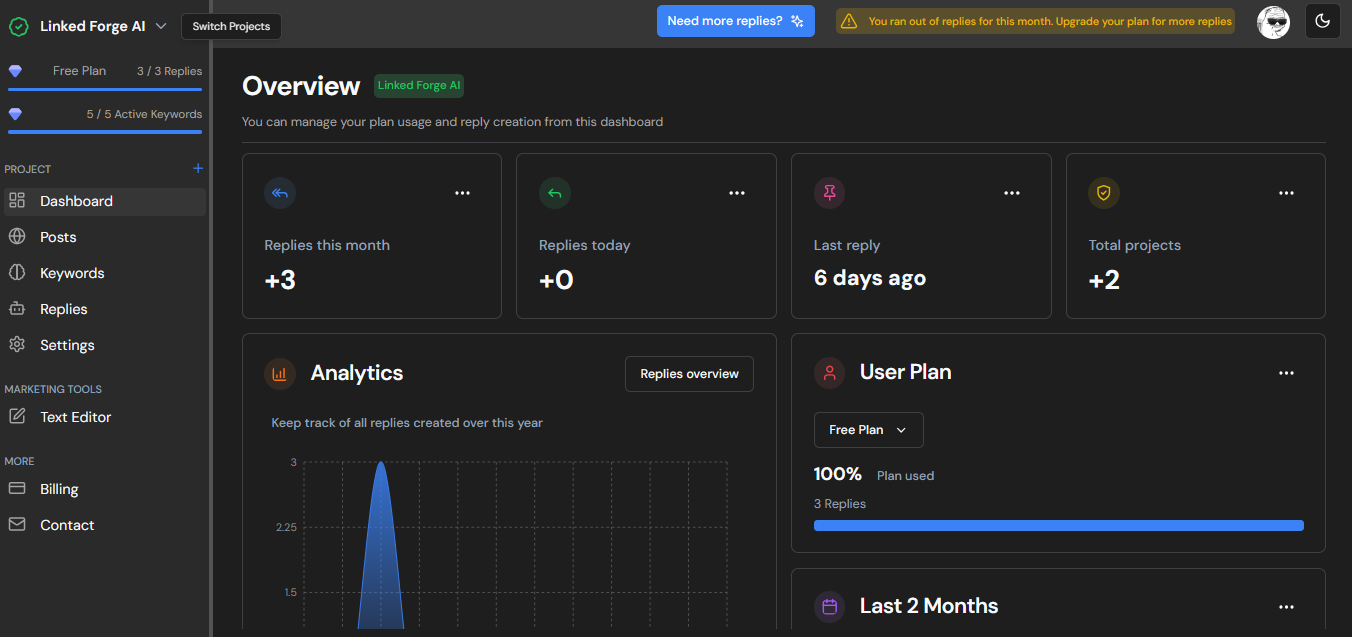This screenshot has height=637, width=1352.
Task: Click the Free Plan replies progress bar
Action: pos(105,89)
